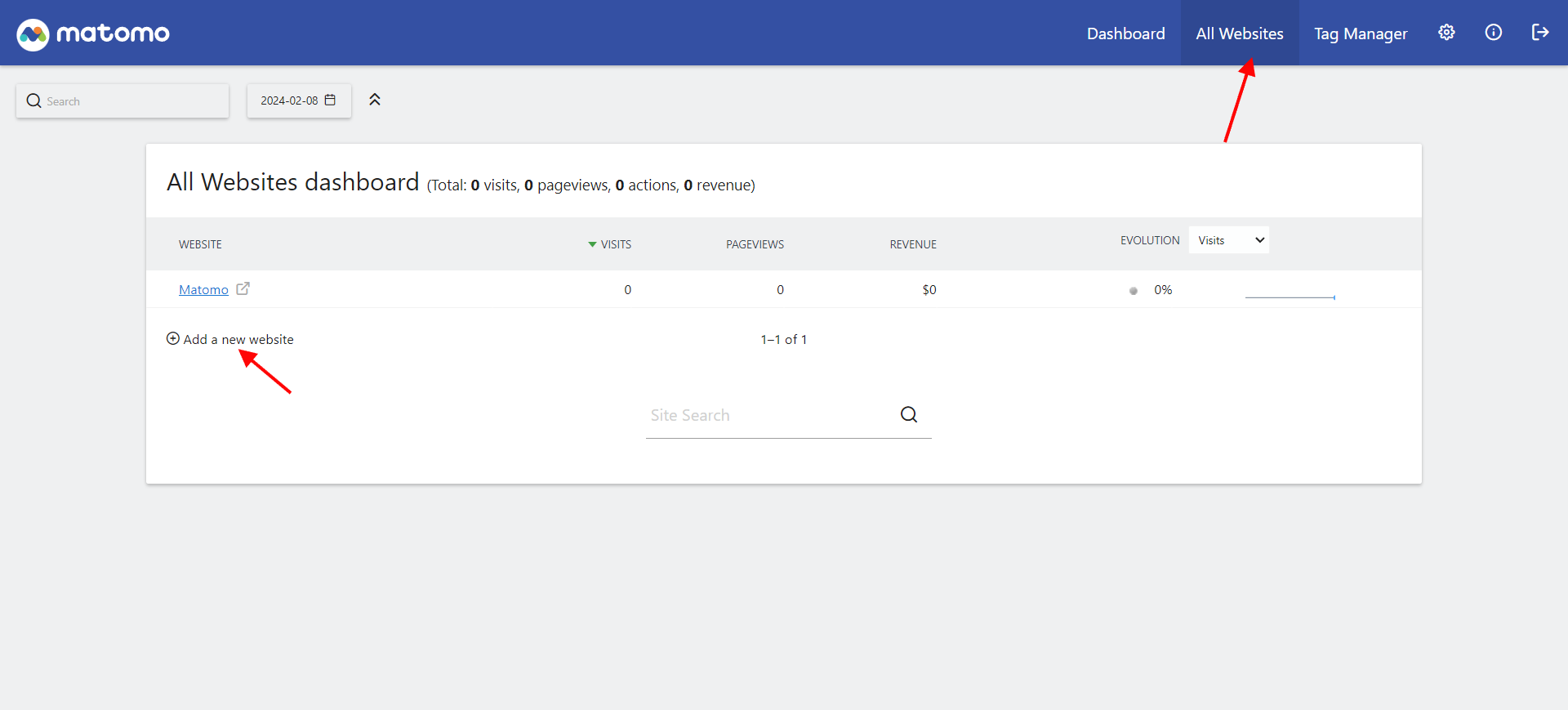Click Add a new website link
Image resolution: width=1568 pixels, height=710 pixels.
(238, 339)
